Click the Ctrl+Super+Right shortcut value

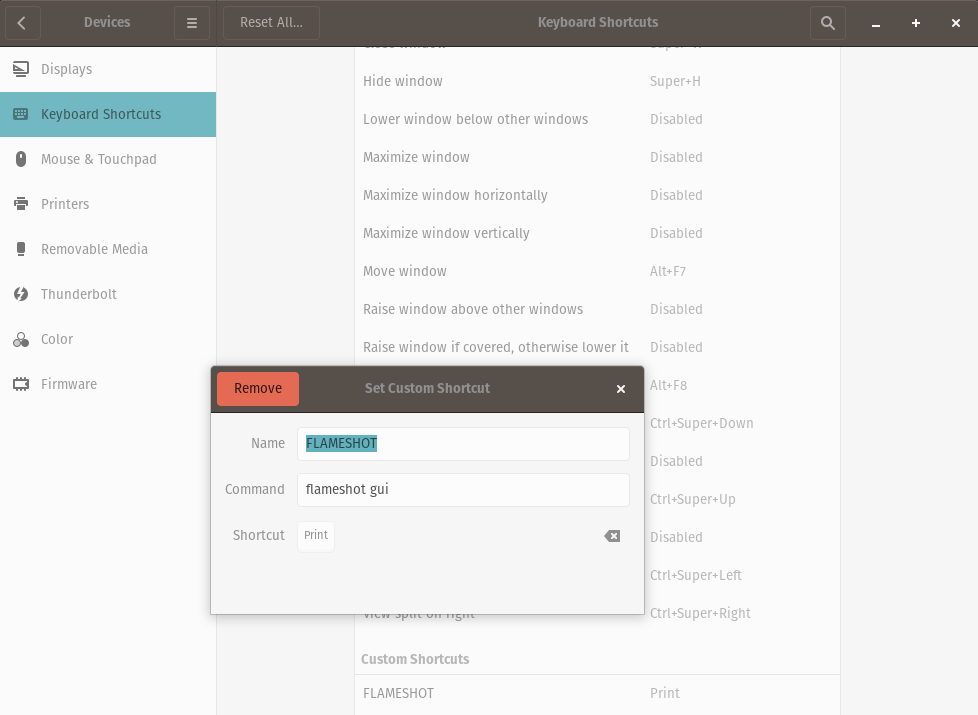point(700,613)
